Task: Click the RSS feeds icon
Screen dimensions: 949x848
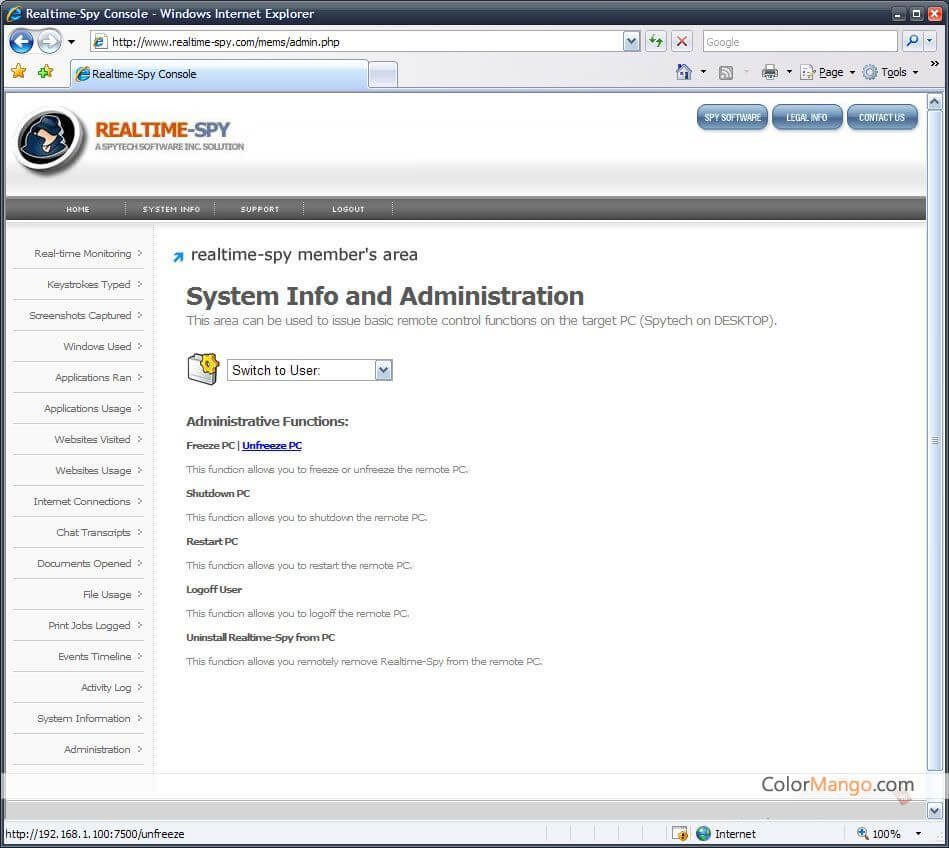Action: click(x=725, y=73)
